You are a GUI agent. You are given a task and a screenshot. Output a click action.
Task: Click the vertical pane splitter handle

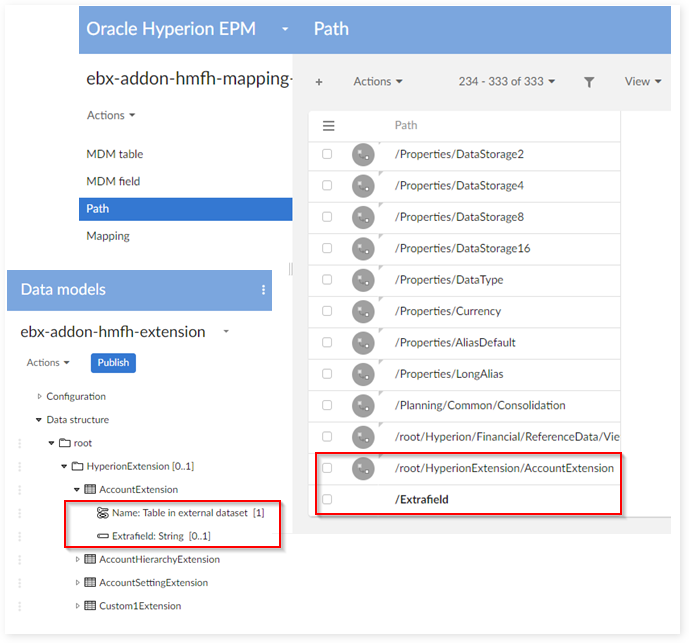click(x=290, y=269)
